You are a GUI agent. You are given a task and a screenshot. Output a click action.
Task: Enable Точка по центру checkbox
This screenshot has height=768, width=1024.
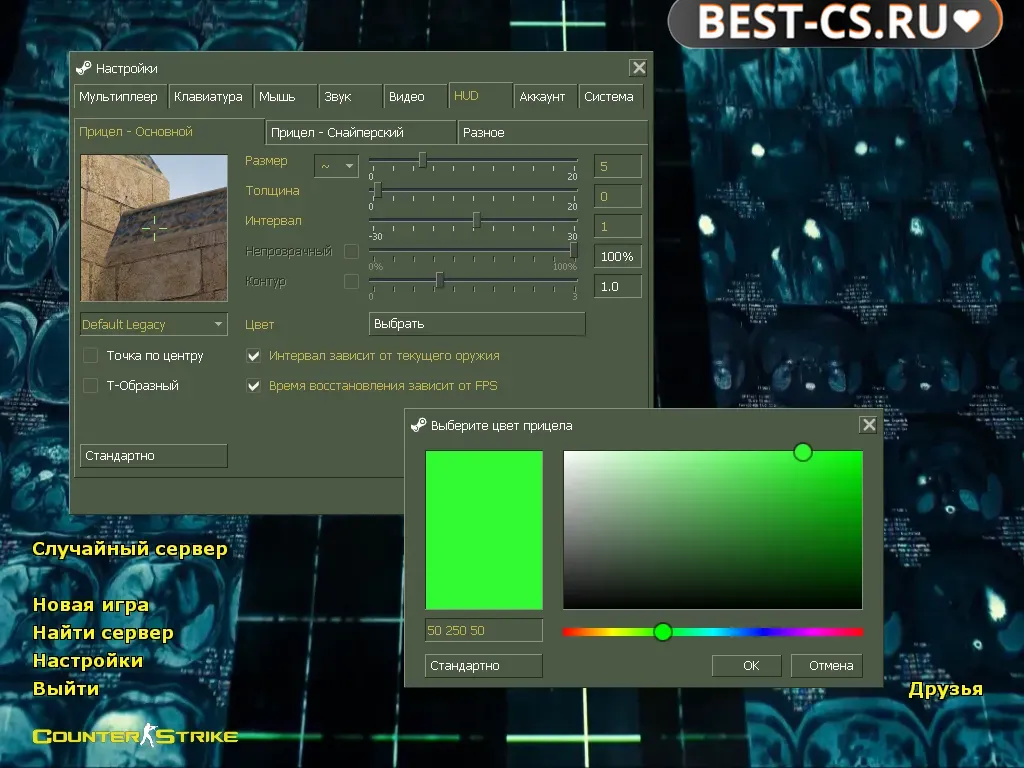coord(91,355)
